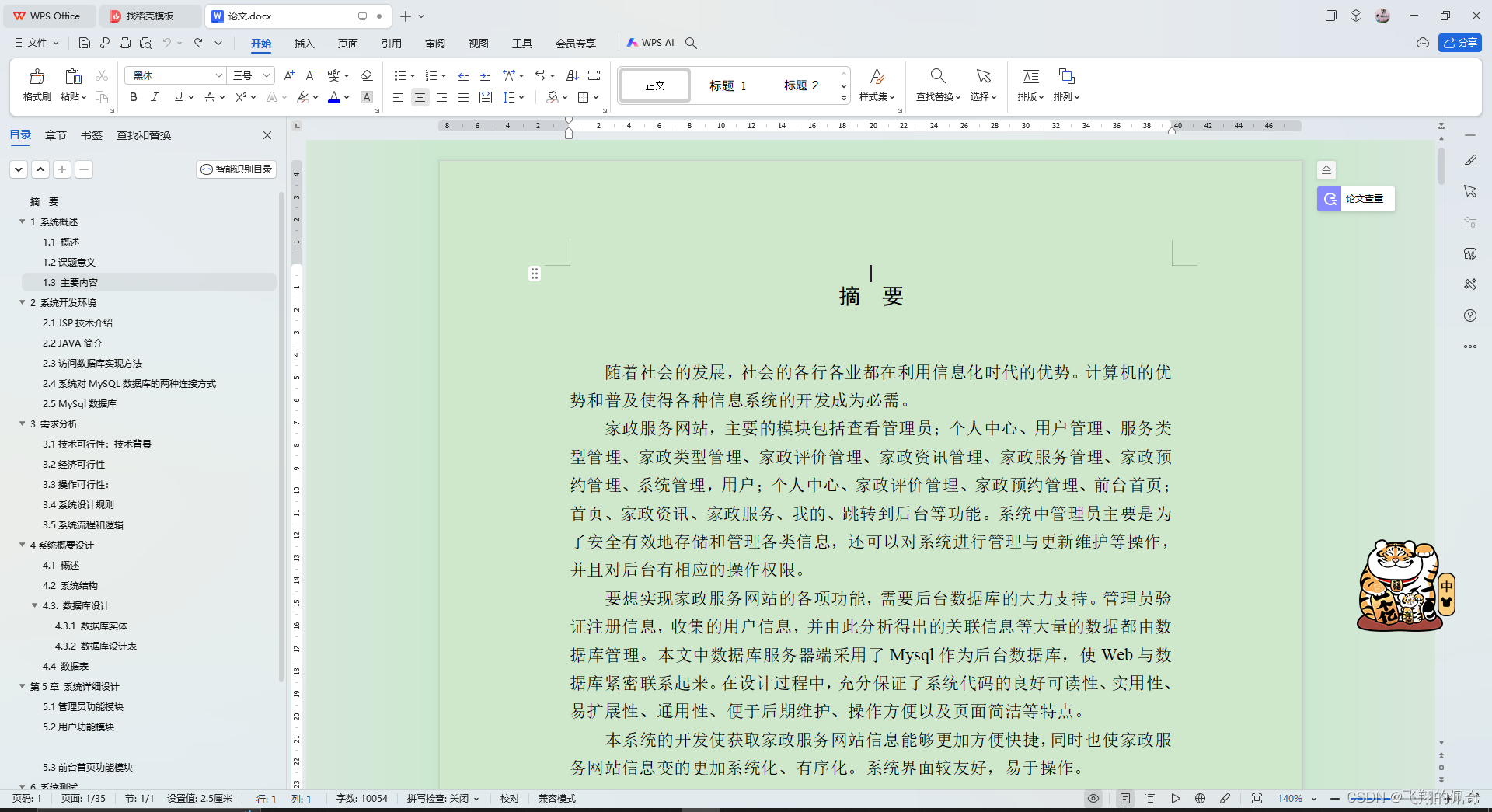This screenshot has width=1492, height=812.
Task: Click the Print icon in quick access bar
Action: tap(125, 43)
